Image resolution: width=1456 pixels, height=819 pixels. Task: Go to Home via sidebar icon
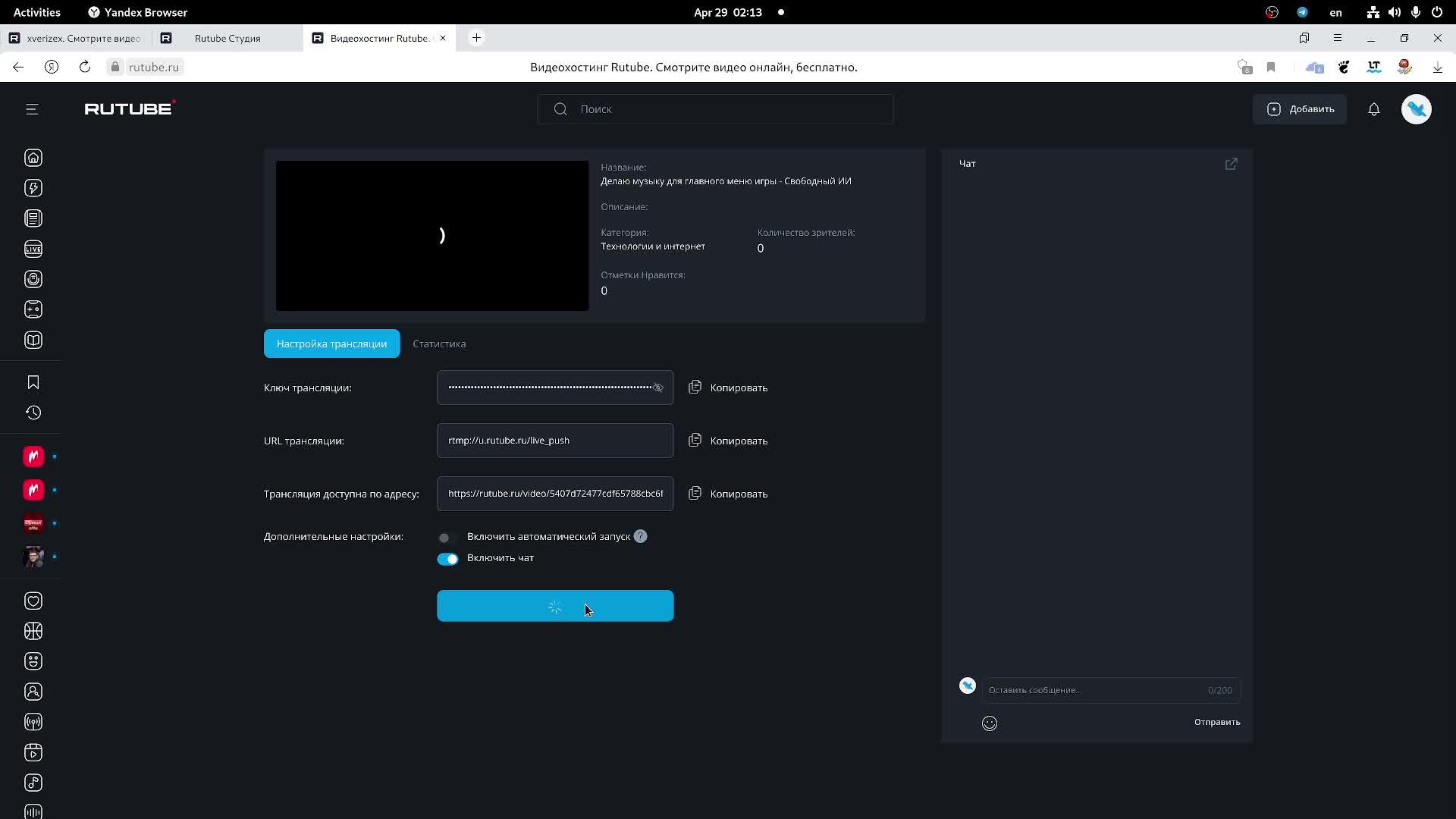click(33, 158)
